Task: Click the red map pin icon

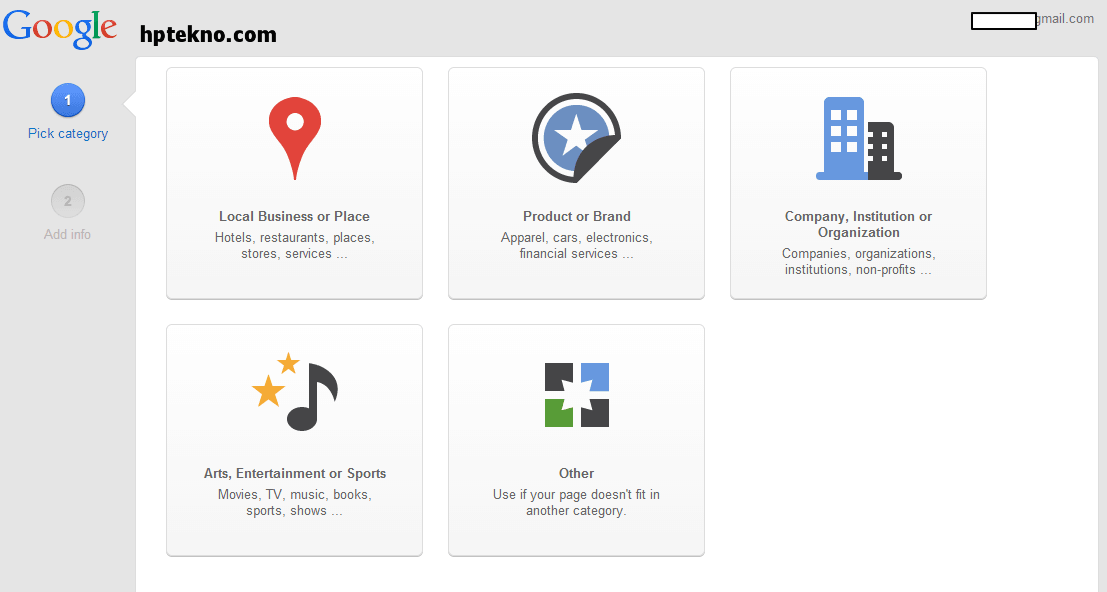Action: 295,138
